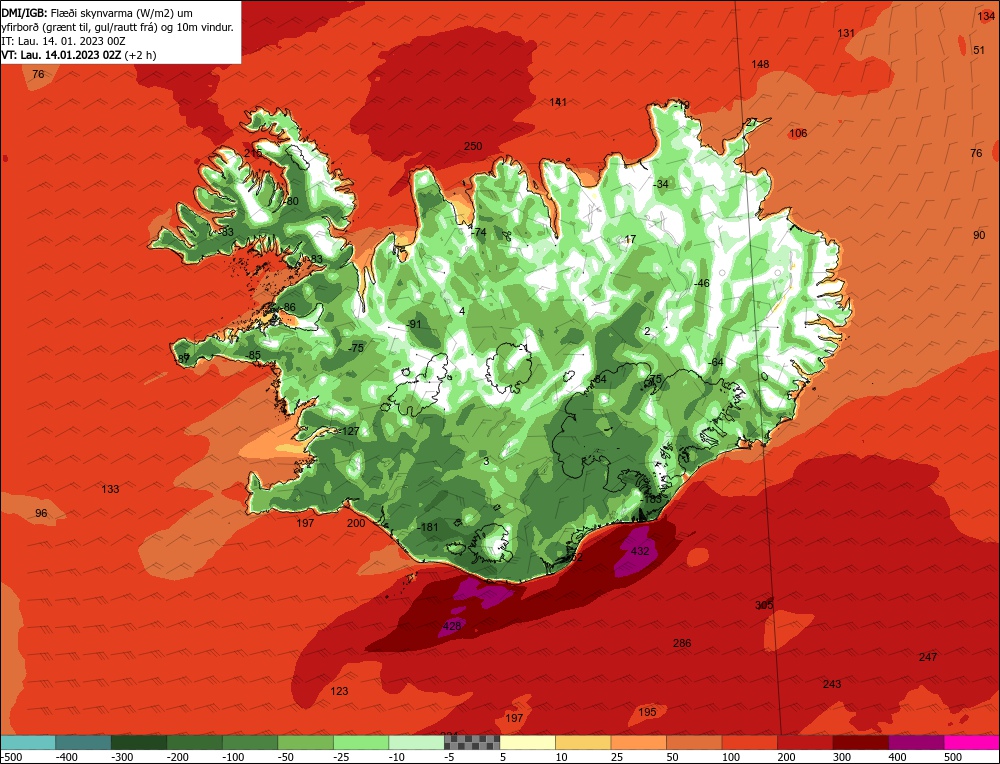Click the "DMI/IGB:" title text
Image resolution: width=1000 pixels, height=764 pixels.
(24, 13)
